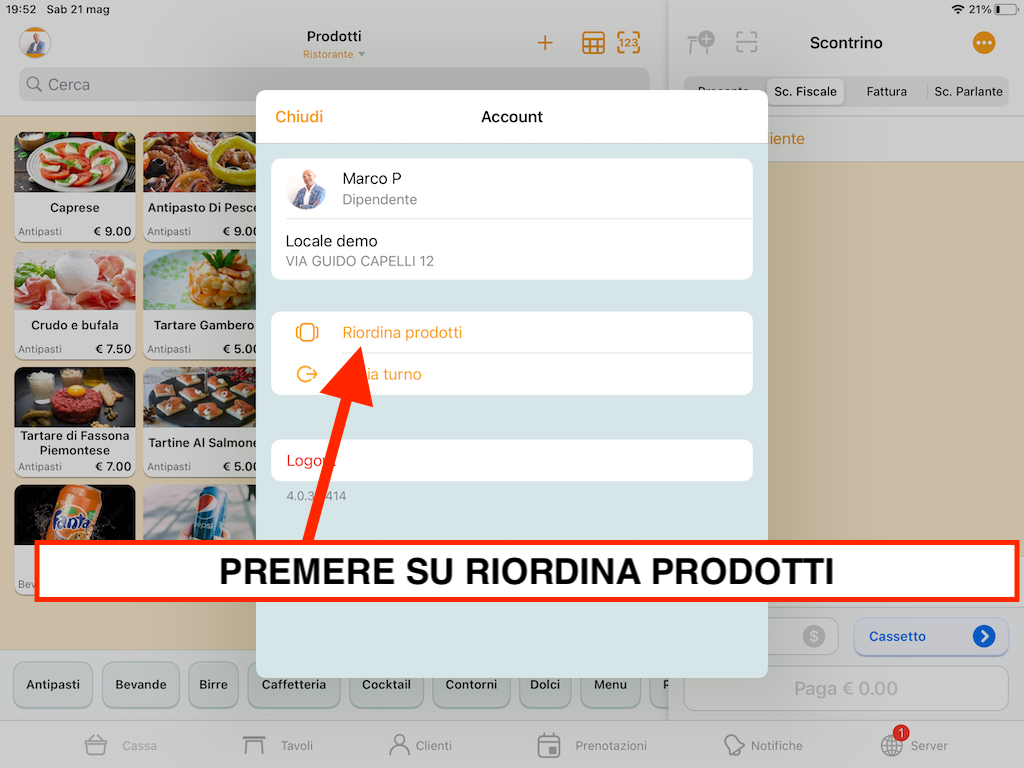Add Crudo e bufala product
The image size is (1024, 768).
(x=75, y=304)
